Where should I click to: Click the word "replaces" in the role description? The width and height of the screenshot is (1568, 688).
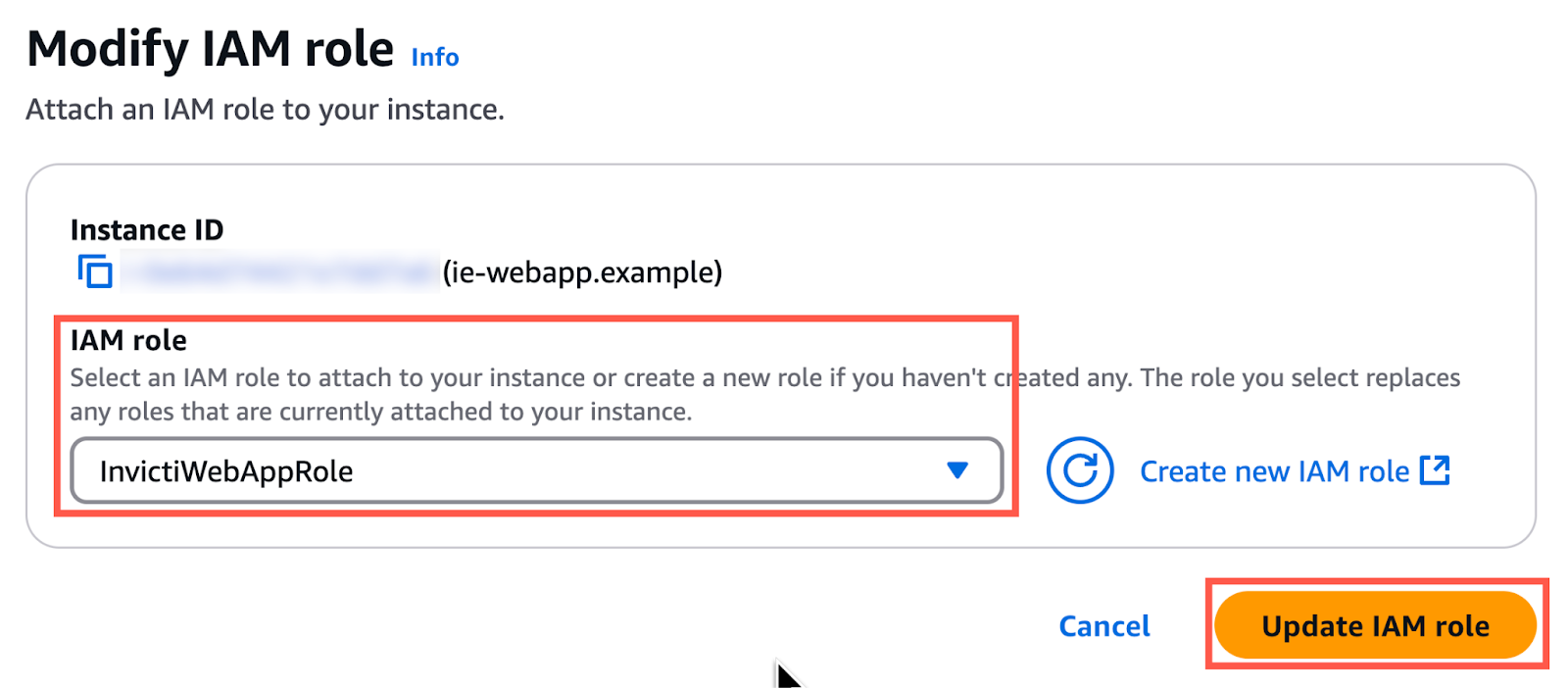(x=1412, y=378)
